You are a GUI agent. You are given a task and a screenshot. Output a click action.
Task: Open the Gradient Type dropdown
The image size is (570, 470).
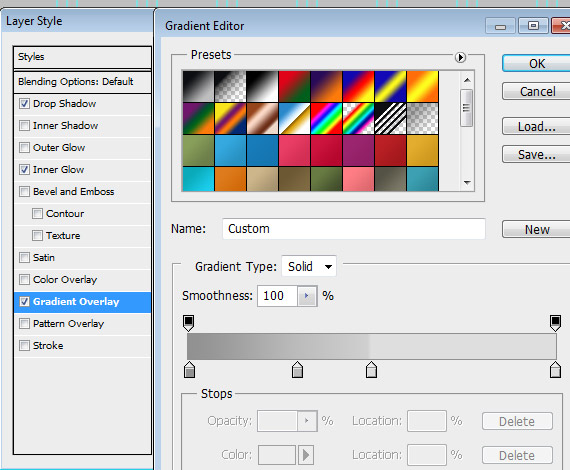309,266
